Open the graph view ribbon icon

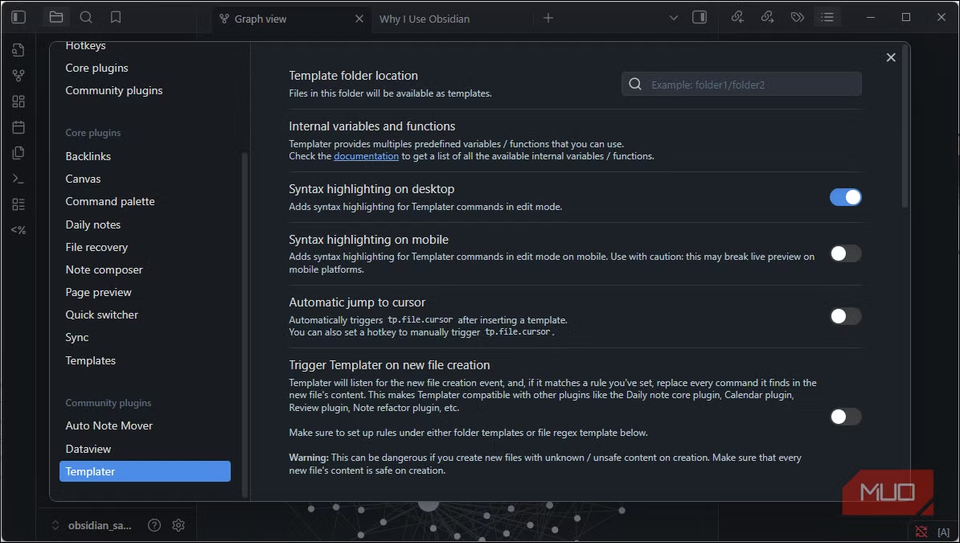click(x=18, y=75)
